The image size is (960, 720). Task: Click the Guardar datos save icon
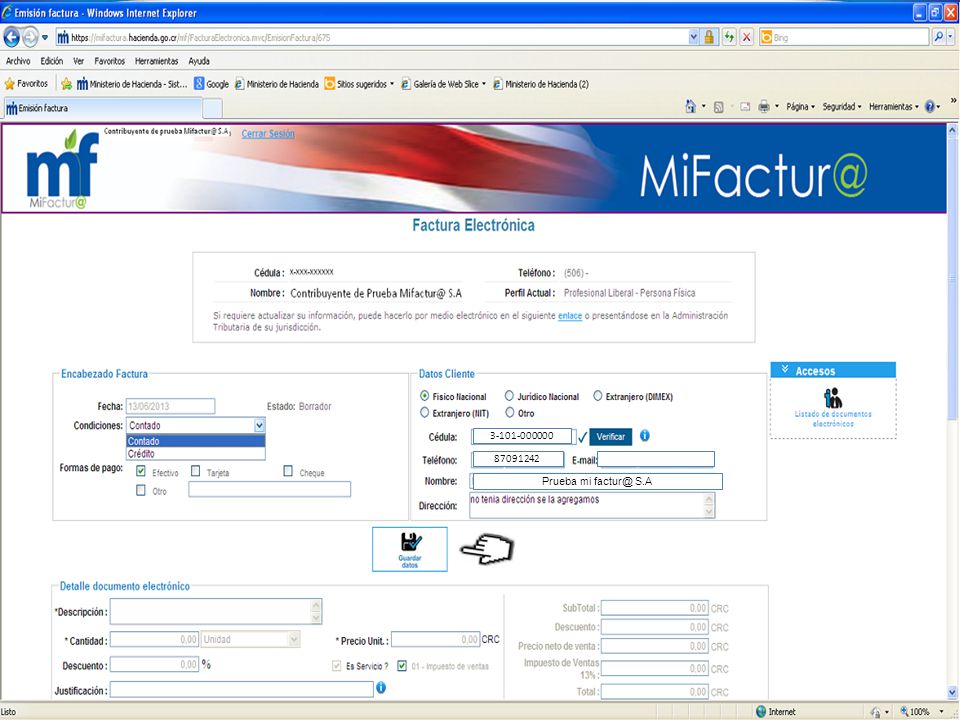coord(410,549)
